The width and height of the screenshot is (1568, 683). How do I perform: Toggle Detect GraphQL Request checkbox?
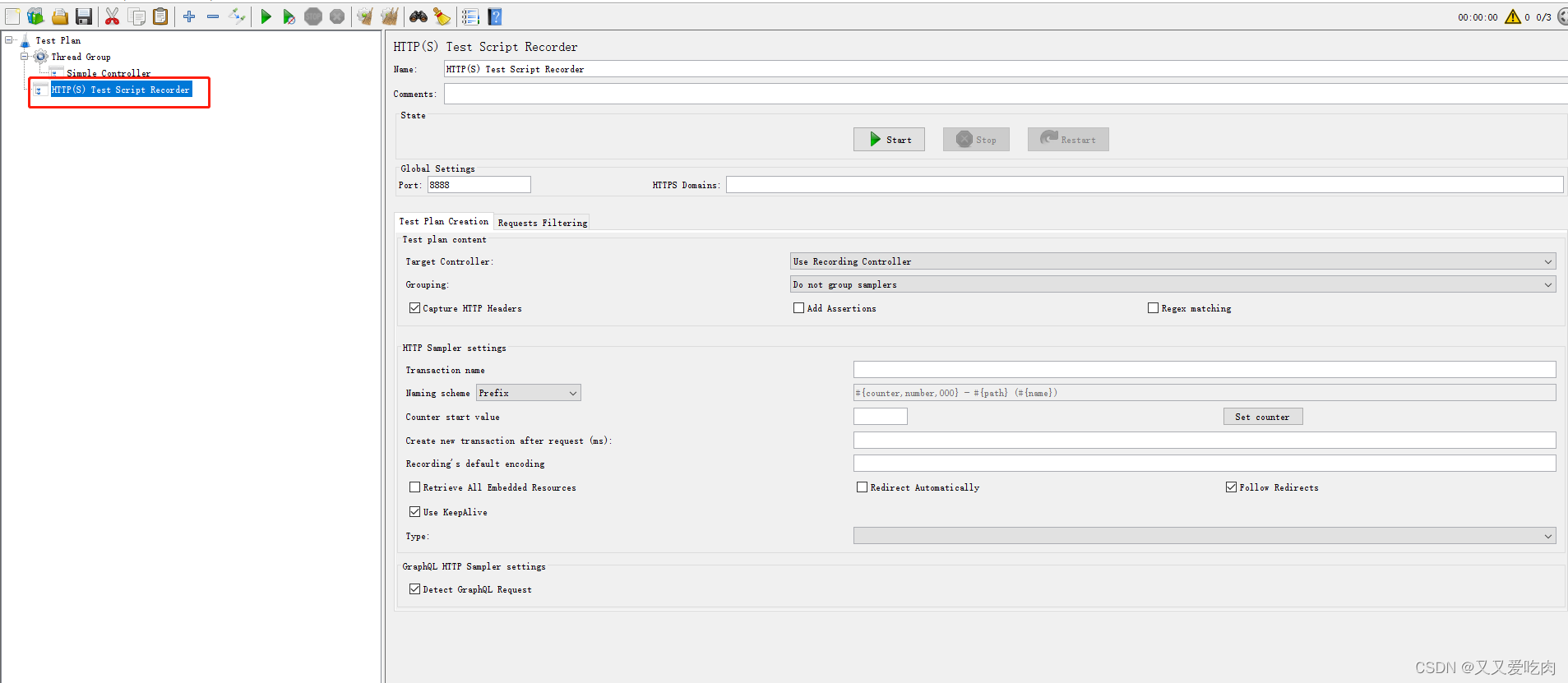(414, 589)
